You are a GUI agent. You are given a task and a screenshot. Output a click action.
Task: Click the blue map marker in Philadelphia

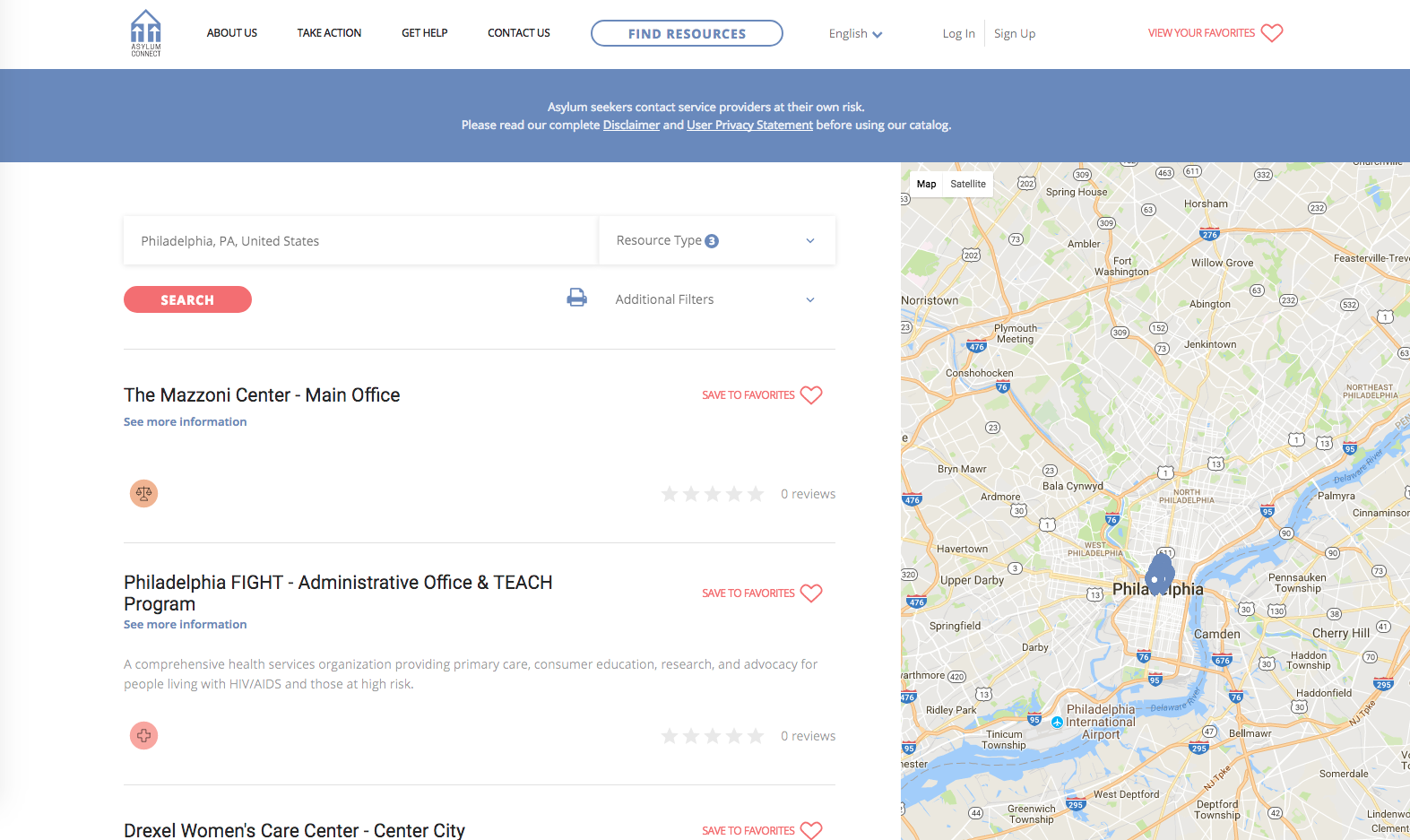[x=1161, y=574]
